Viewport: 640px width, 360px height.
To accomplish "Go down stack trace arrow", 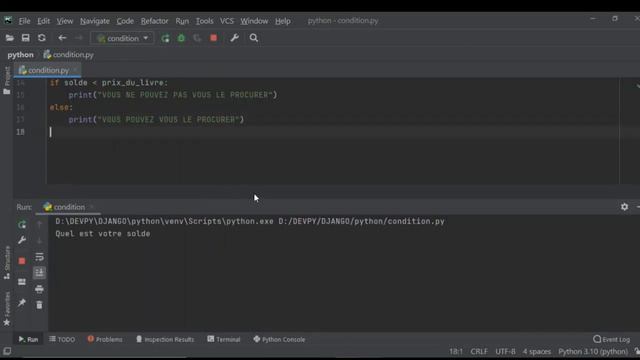I will pos(39,240).
